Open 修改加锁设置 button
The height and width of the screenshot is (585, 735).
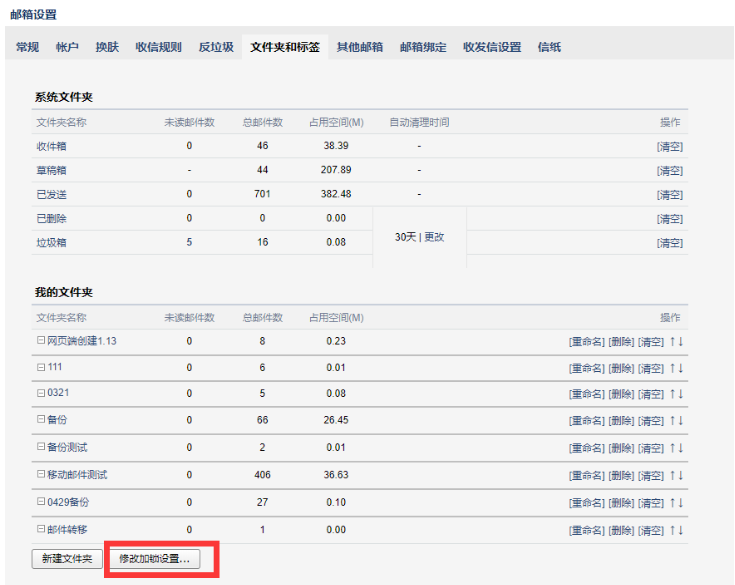tap(154, 559)
